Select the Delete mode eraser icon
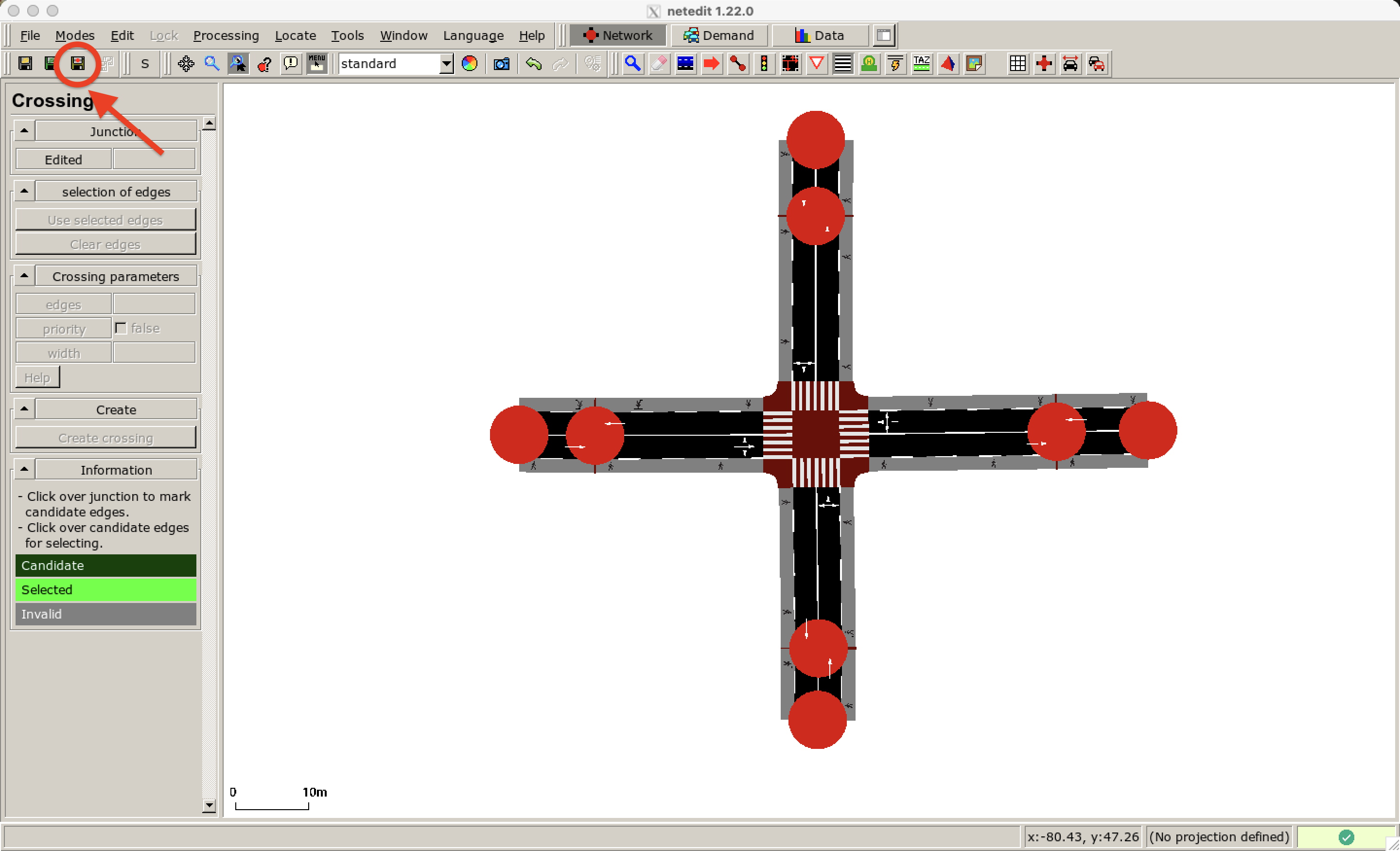This screenshot has height=851, width=1400. point(659,64)
